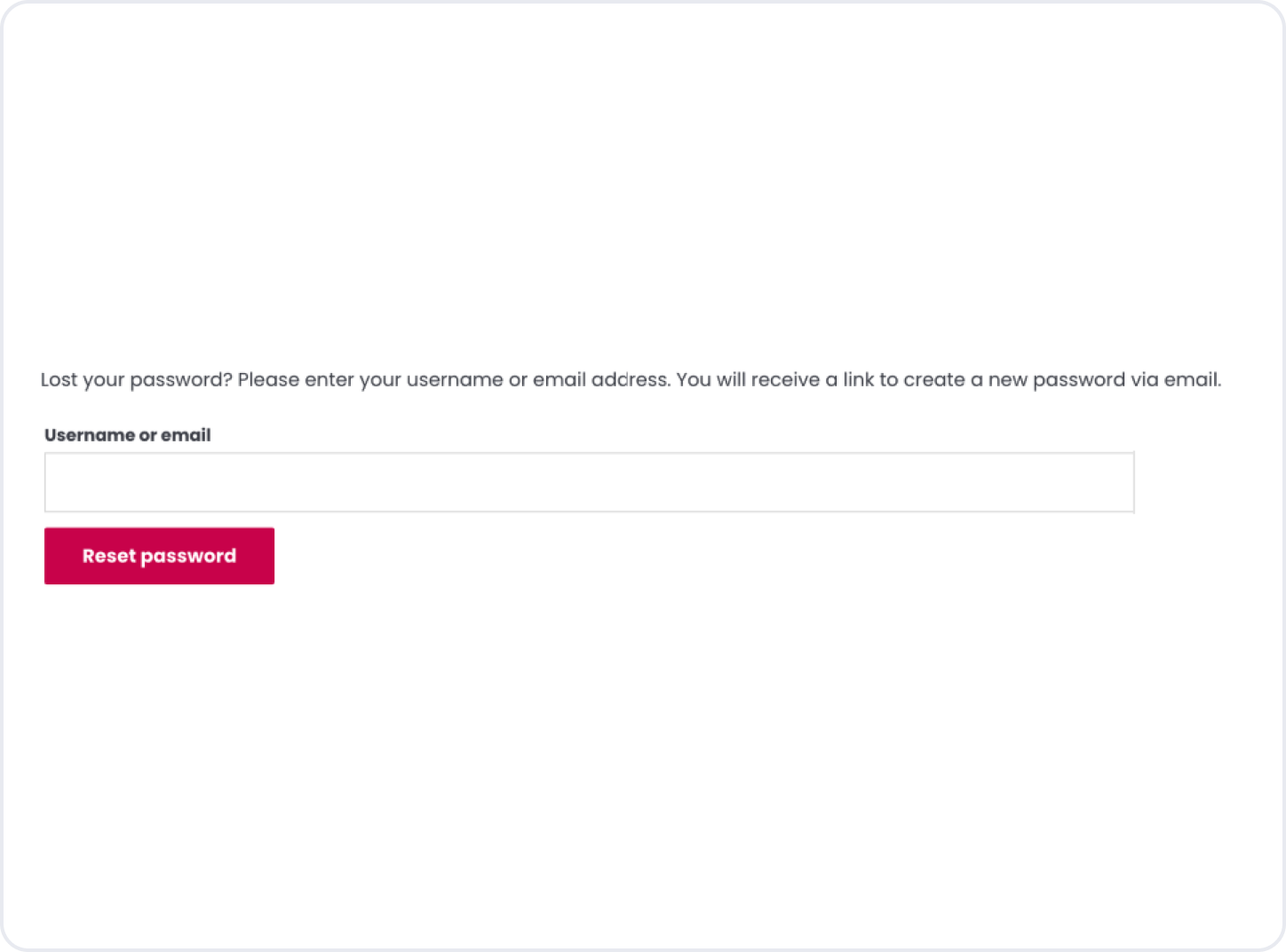Click the words 'new password' in the instructions
The width and height of the screenshot is (1286, 952).
pos(1056,380)
